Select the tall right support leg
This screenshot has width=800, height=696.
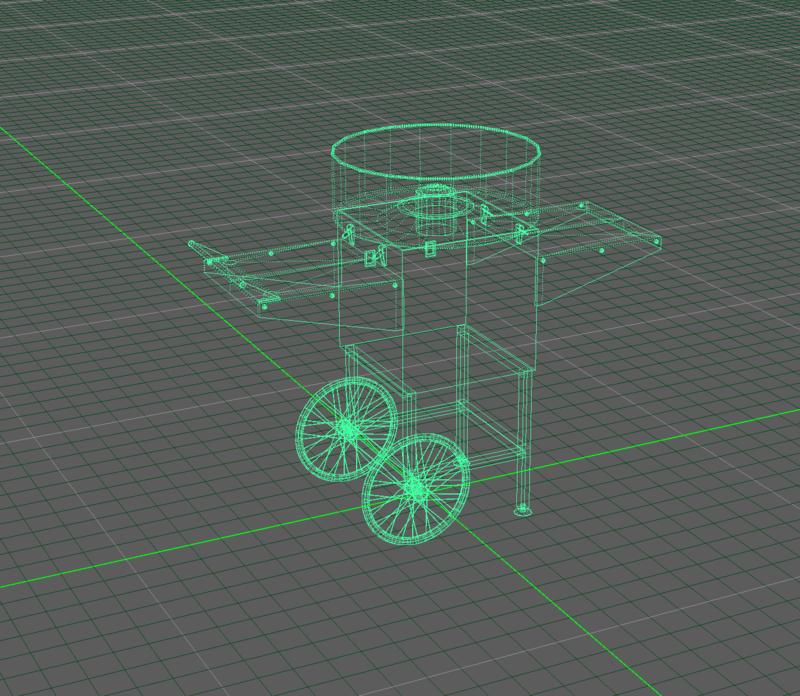click(x=523, y=440)
